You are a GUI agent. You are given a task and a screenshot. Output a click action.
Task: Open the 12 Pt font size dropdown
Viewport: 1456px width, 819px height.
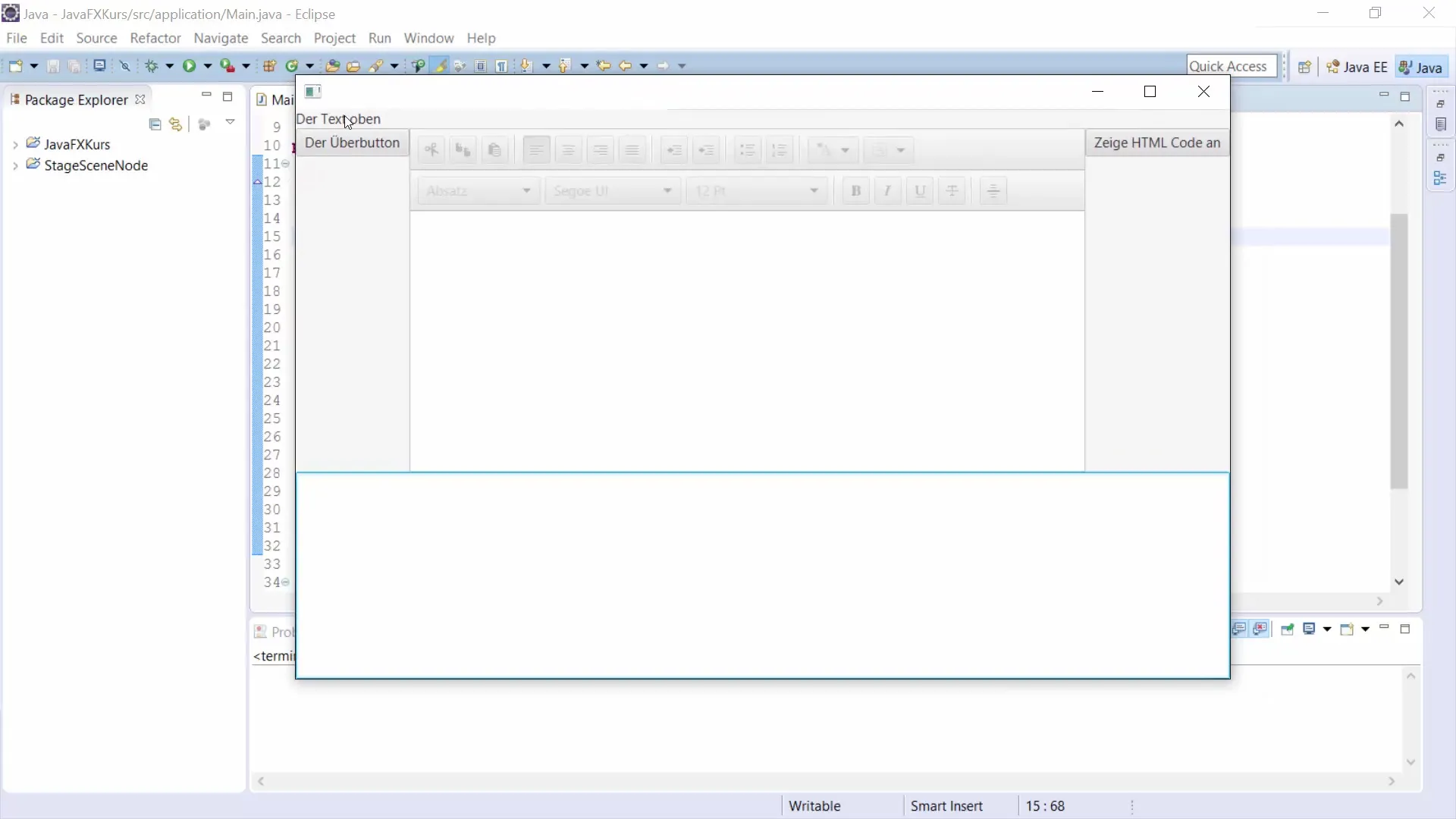click(757, 191)
